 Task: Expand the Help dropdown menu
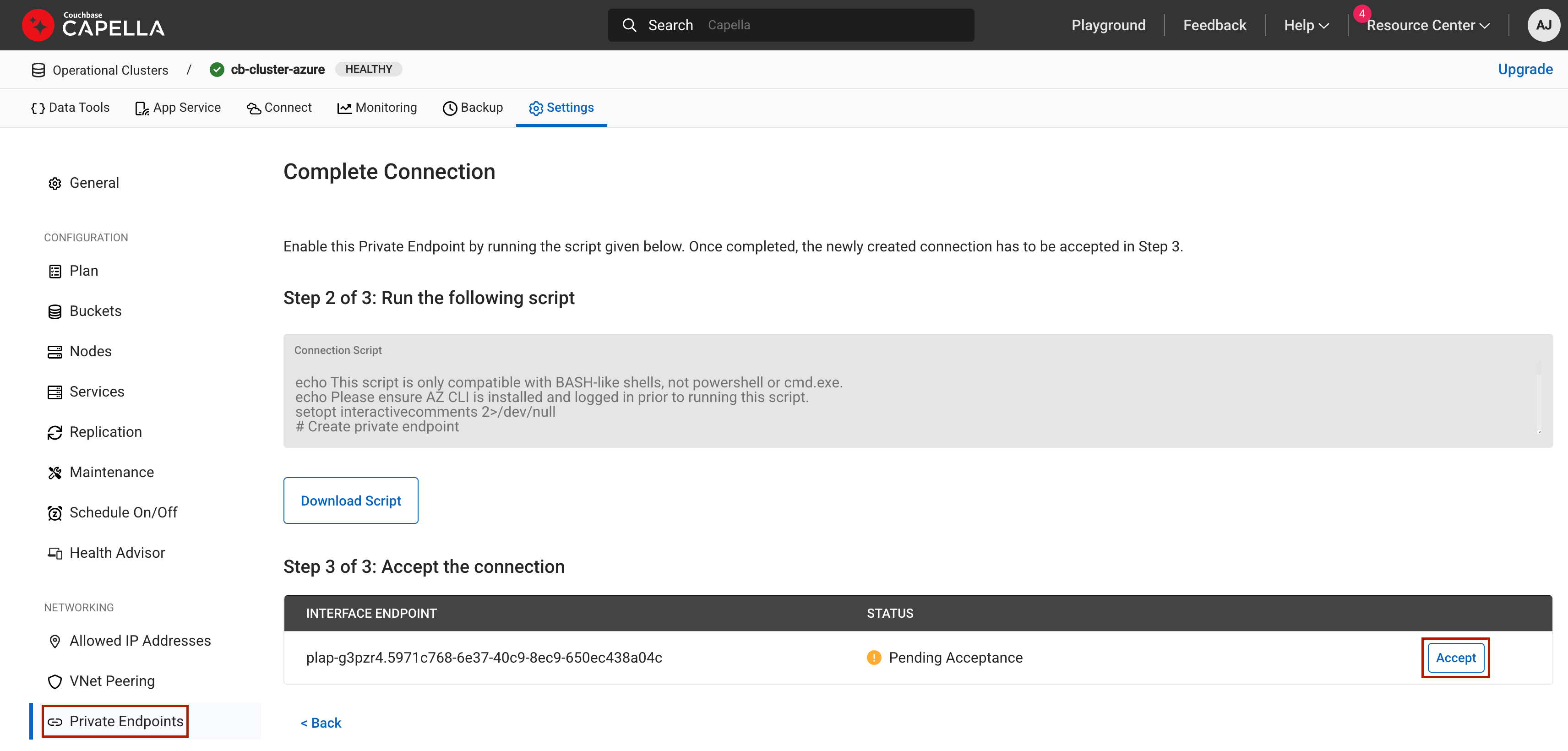pos(1306,25)
